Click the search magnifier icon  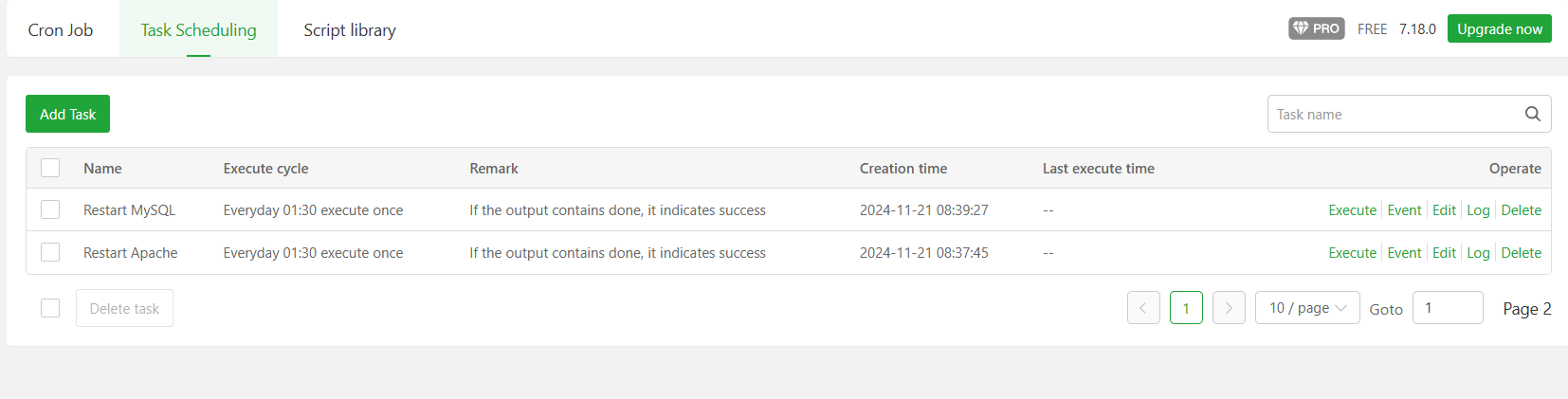[x=1532, y=114]
